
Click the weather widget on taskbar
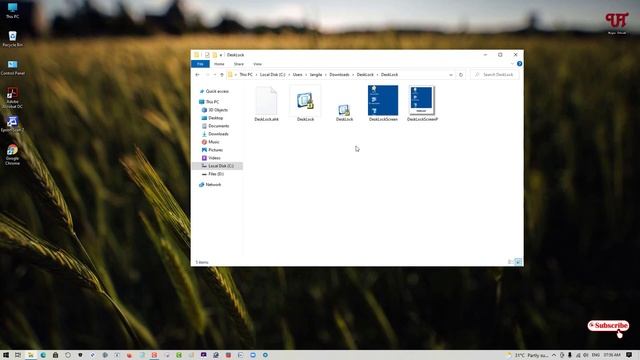527,355
